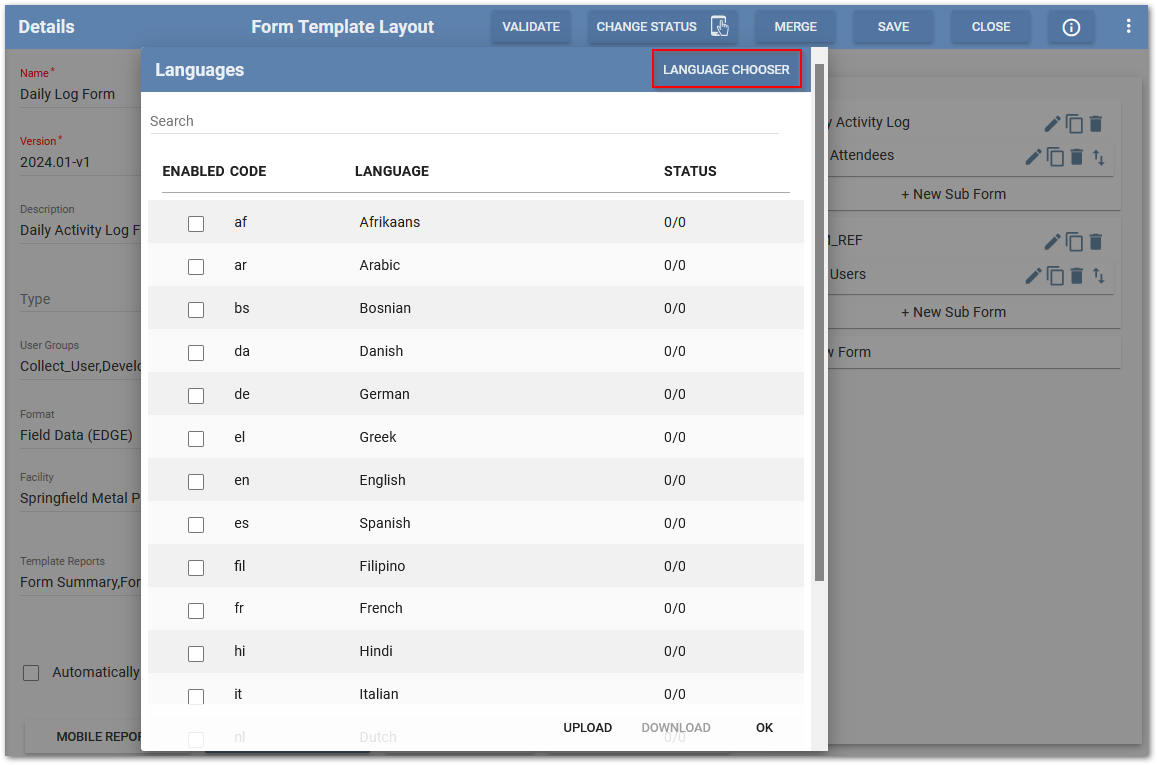
Task: Enable the German language checkbox
Action: point(196,395)
